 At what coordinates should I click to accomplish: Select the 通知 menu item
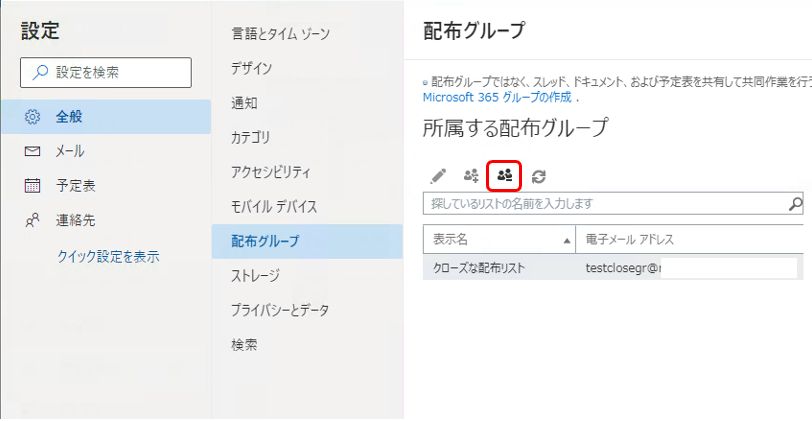(244, 103)
